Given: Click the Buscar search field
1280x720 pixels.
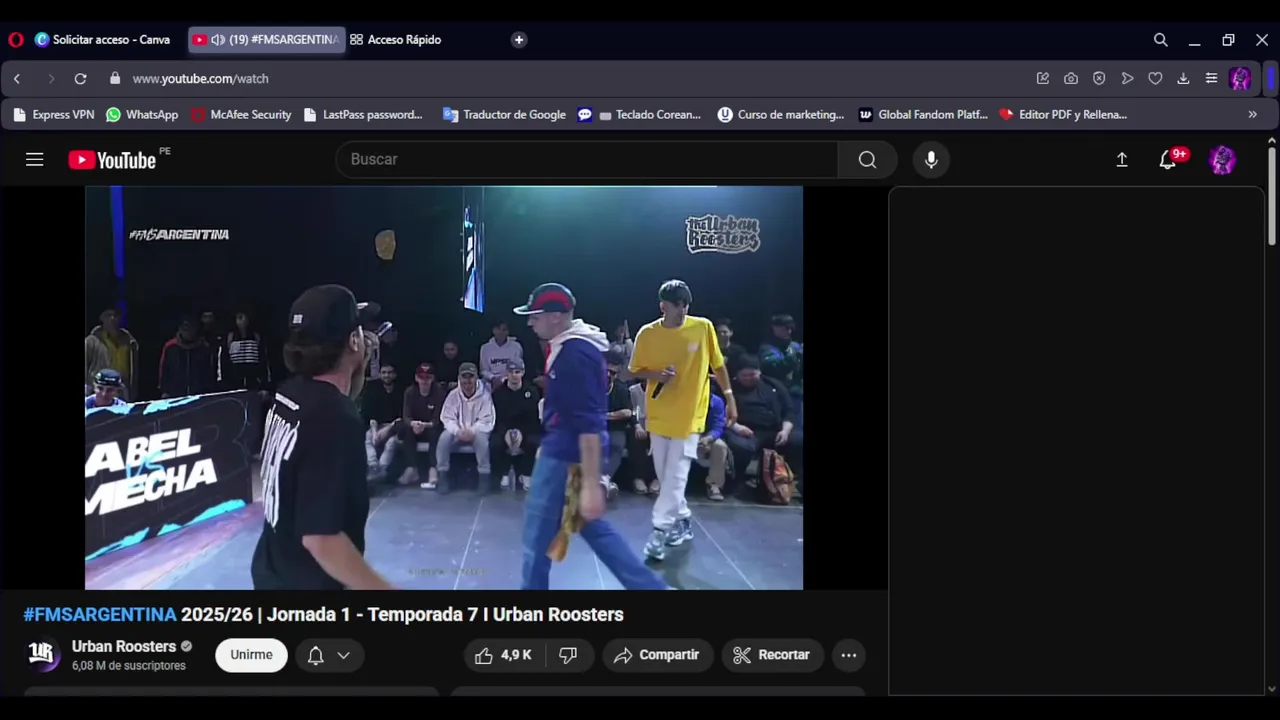Looking at the screenshot, I should (x=587, y=159).
